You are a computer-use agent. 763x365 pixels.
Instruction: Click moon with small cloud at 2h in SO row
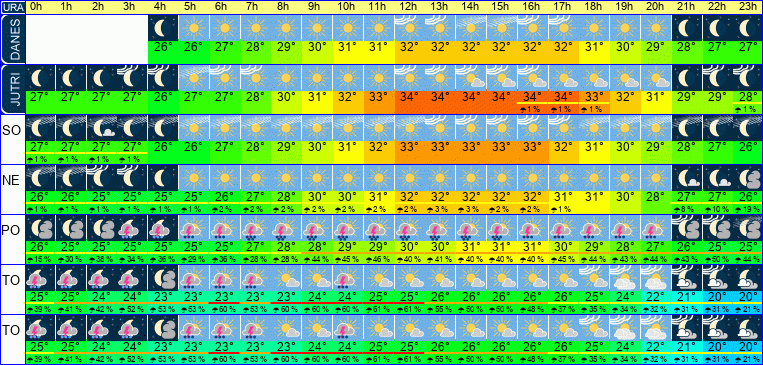pos(102,128)
